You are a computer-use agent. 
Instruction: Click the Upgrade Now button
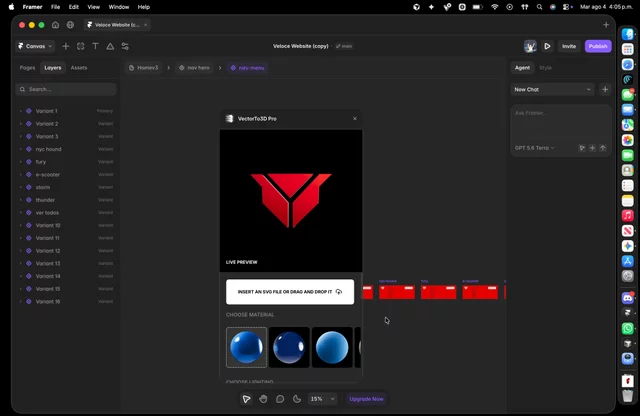coord(366,399)
